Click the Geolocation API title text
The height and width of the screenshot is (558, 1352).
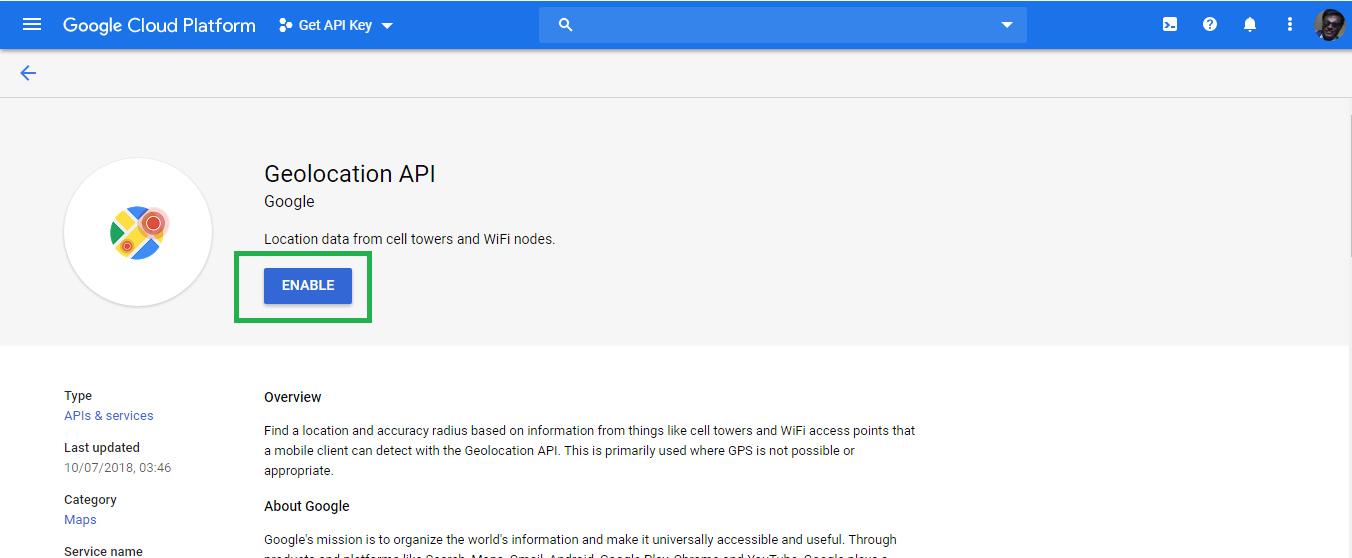click(x=350, y=174)
